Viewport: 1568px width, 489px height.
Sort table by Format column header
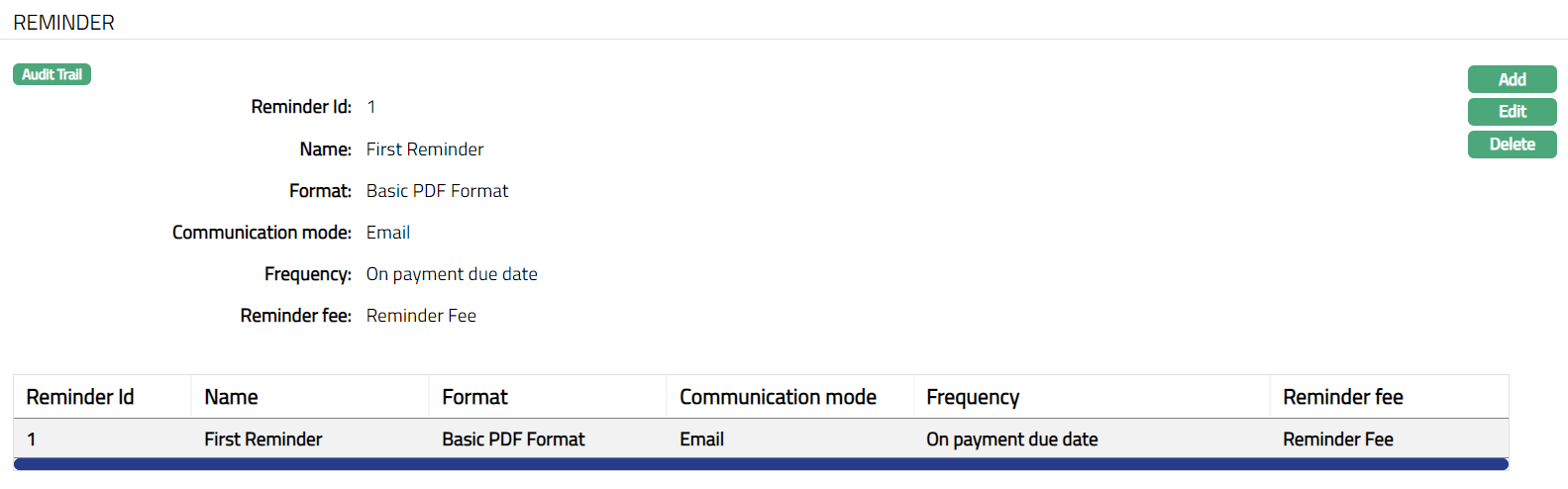tap(474, 397)
